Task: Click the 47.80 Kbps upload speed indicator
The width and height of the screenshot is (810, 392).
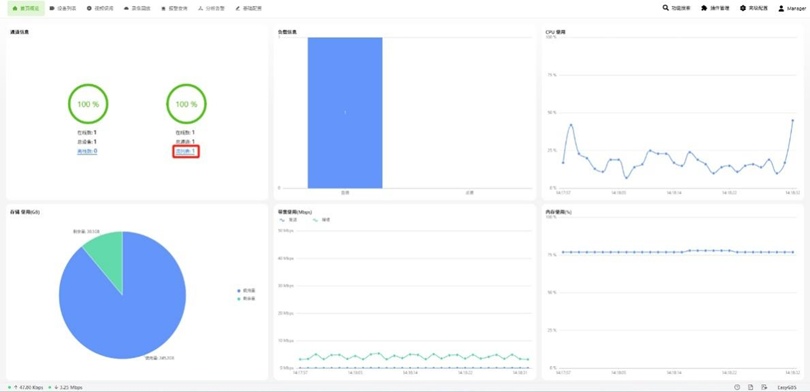Action: [x=26, y=387]
